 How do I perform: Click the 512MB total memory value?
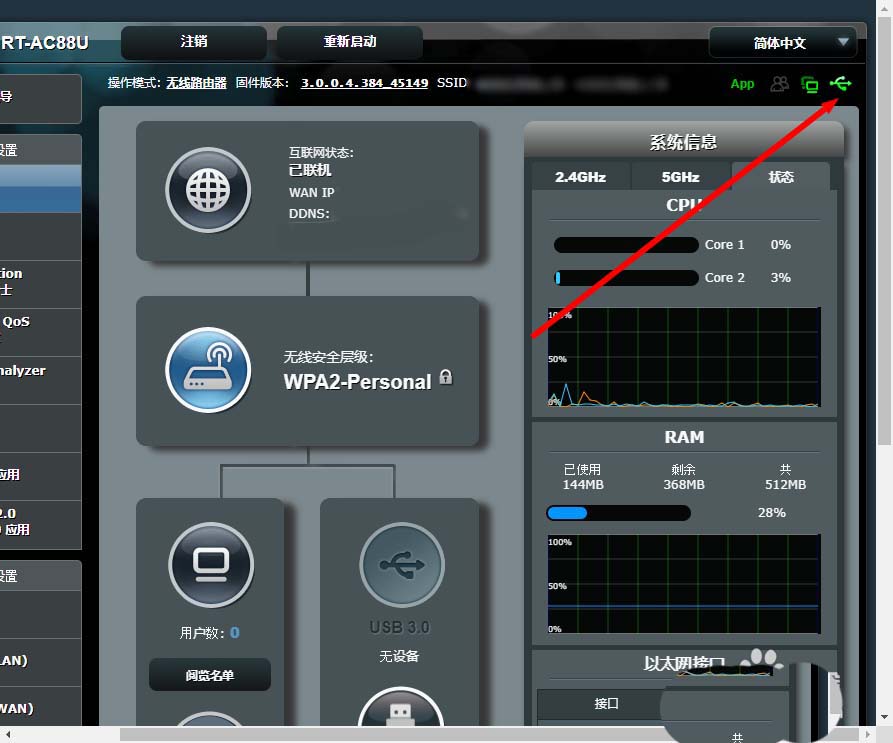point(785,485)
